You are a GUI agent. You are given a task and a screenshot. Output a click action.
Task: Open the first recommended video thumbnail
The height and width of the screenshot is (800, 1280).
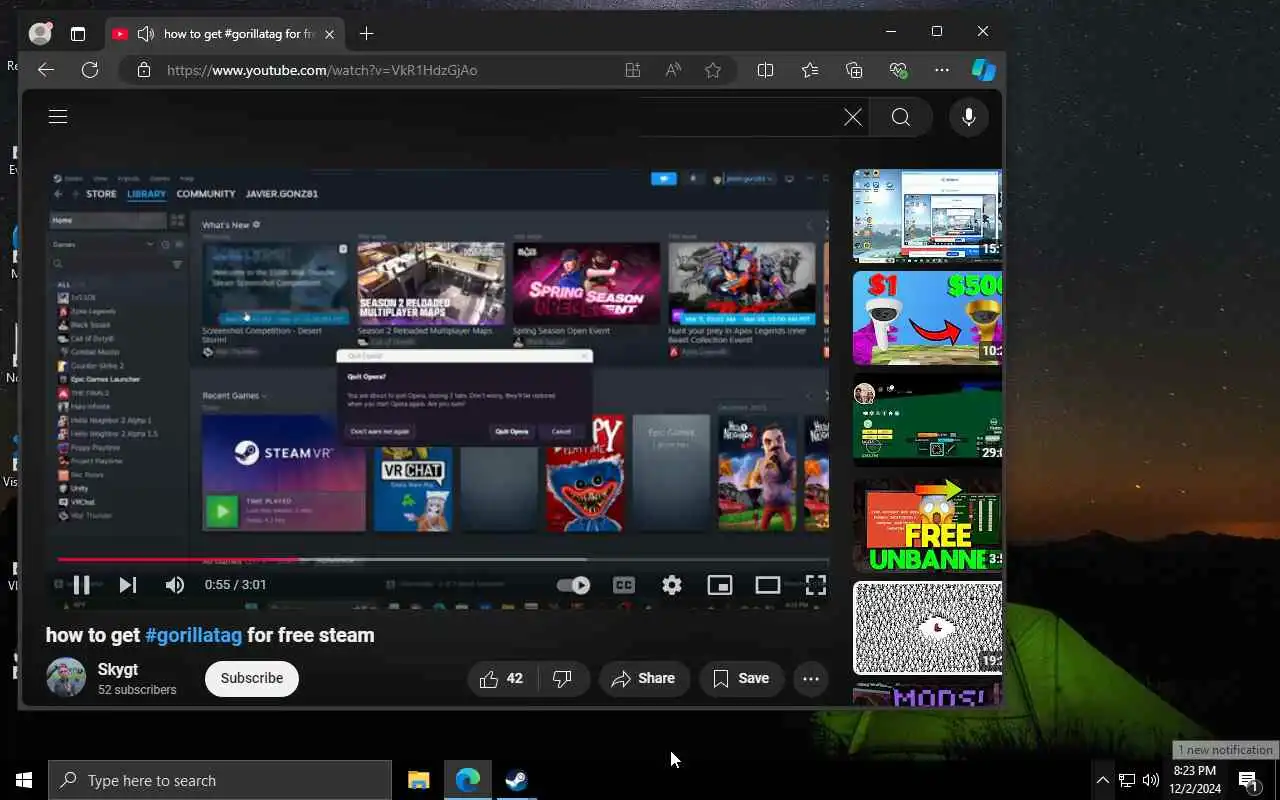927,215
